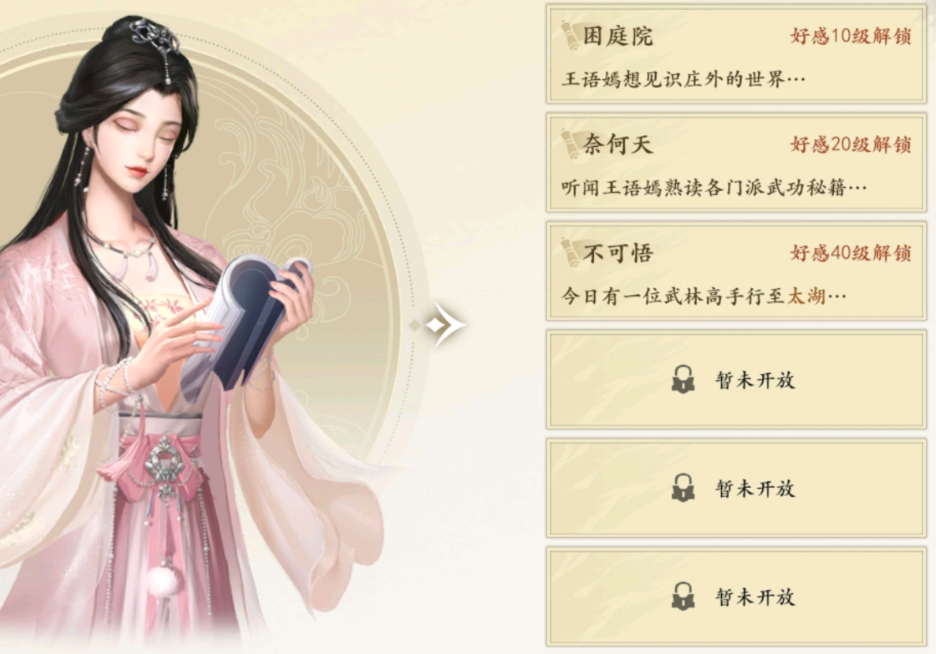Click the text 听闻王语嫣熟读各门派武功秘籍

point(704,188)
